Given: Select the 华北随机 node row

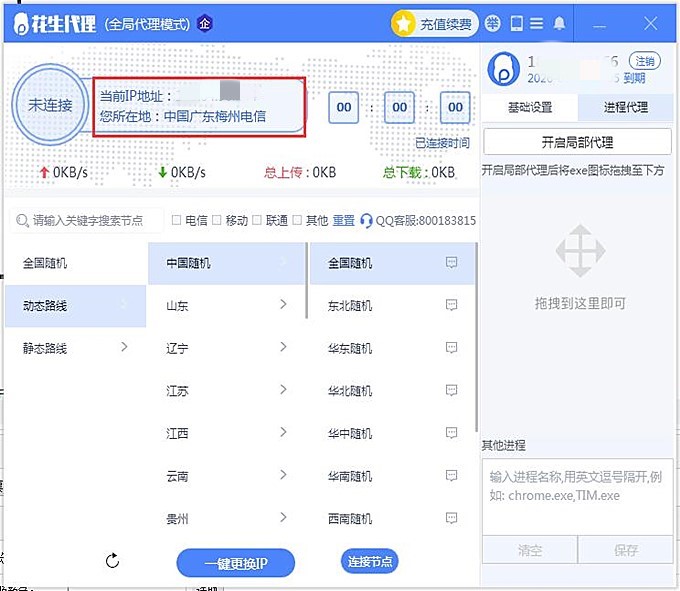Looking at the screenshot, I should pos(392,391).
